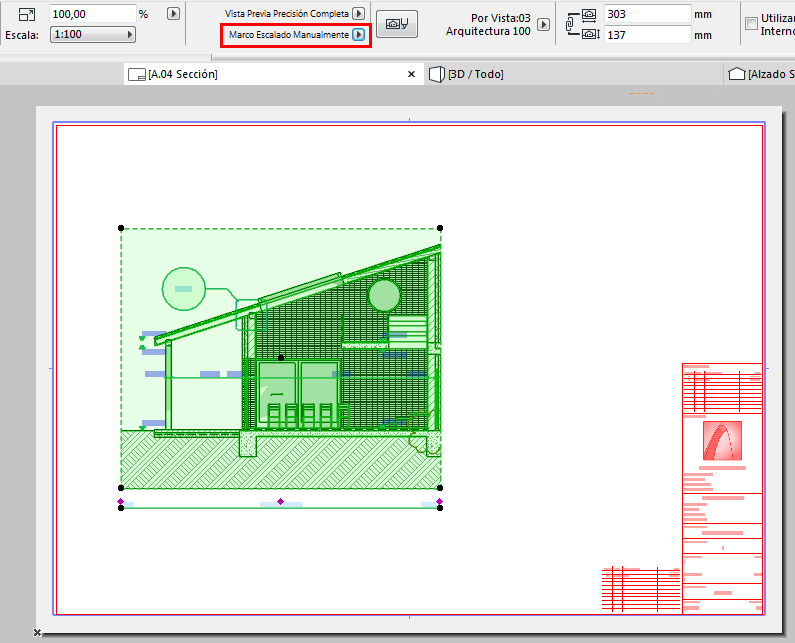The width and height of the screenshot is (795, 643).
Task: Click the 3D view tab icon
Action: pos(436,75)
